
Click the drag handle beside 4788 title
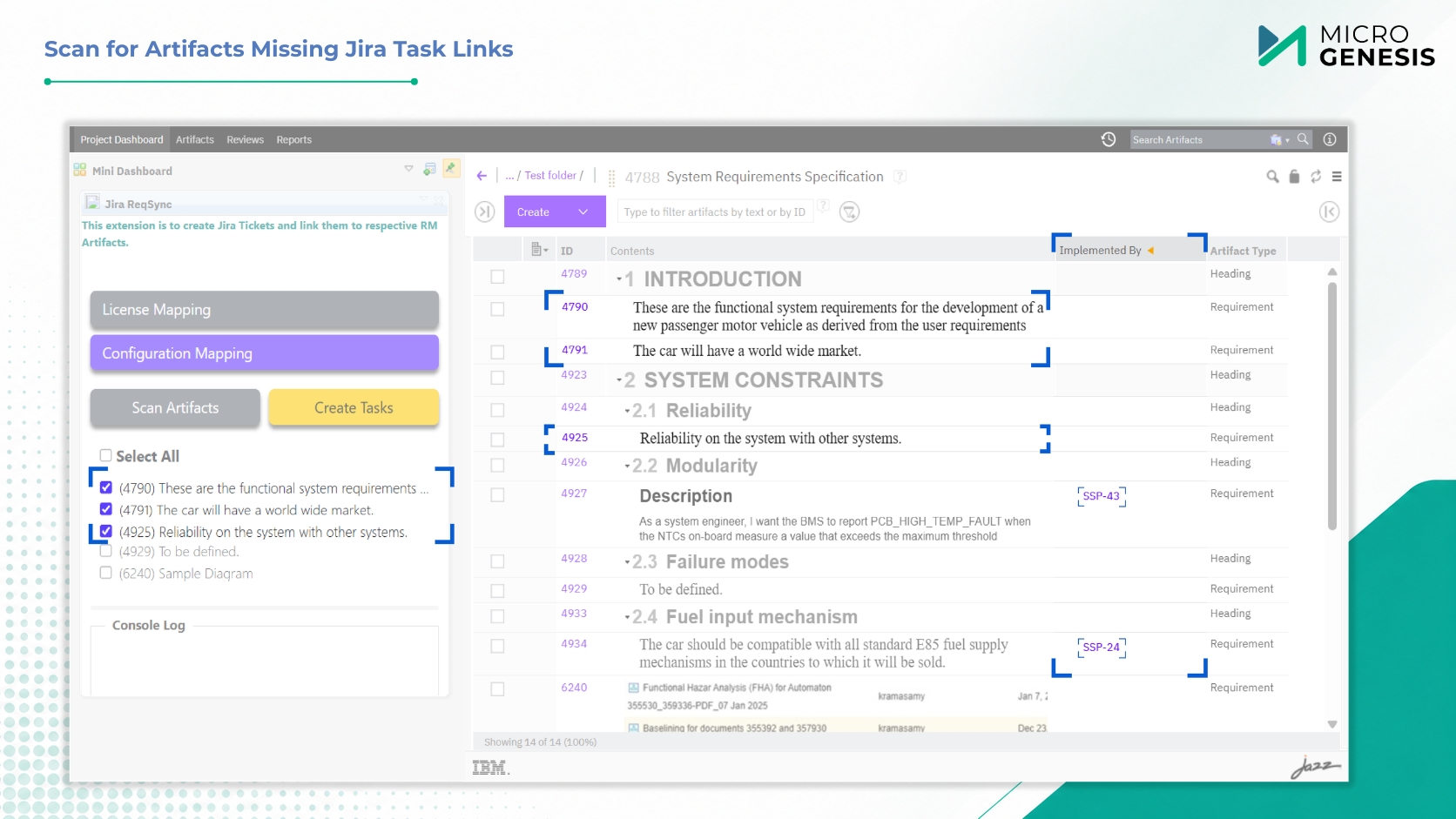[611, 178]
